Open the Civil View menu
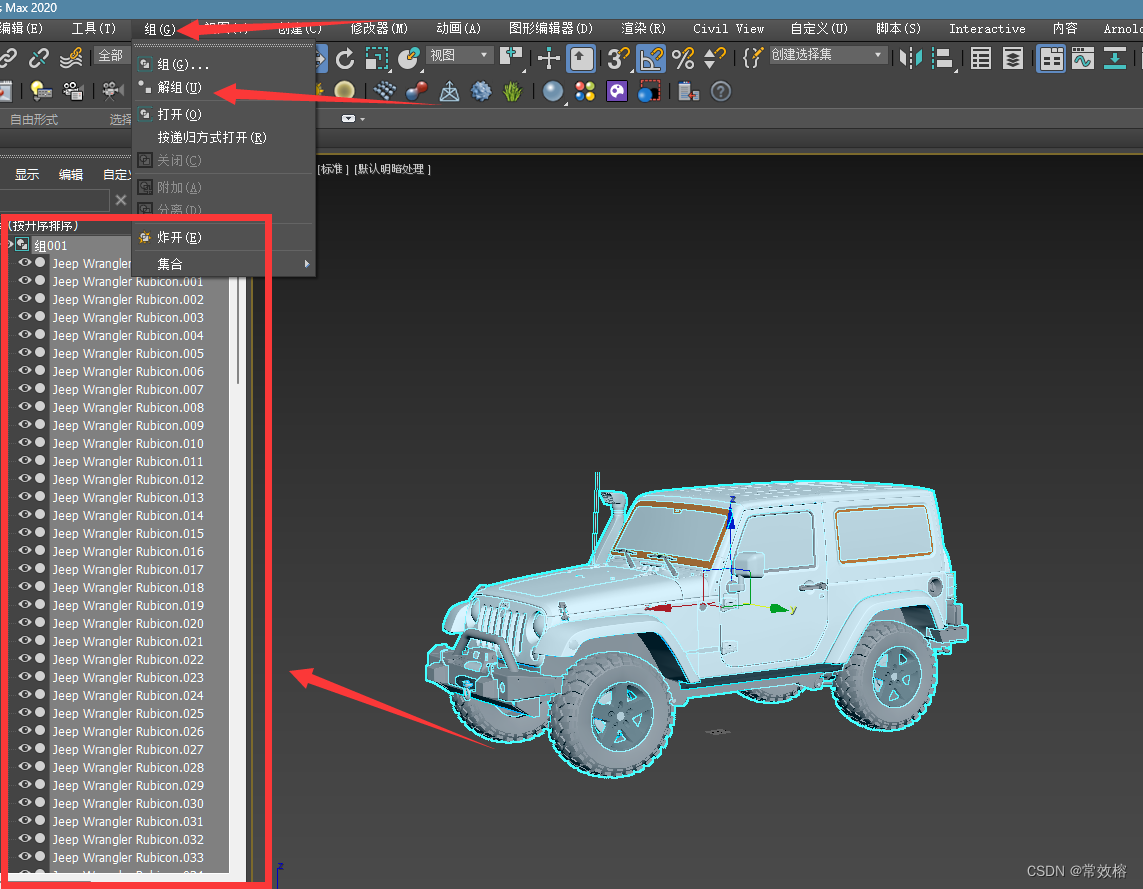Screen dimensions: 1143x889 (x=728, y=28)
